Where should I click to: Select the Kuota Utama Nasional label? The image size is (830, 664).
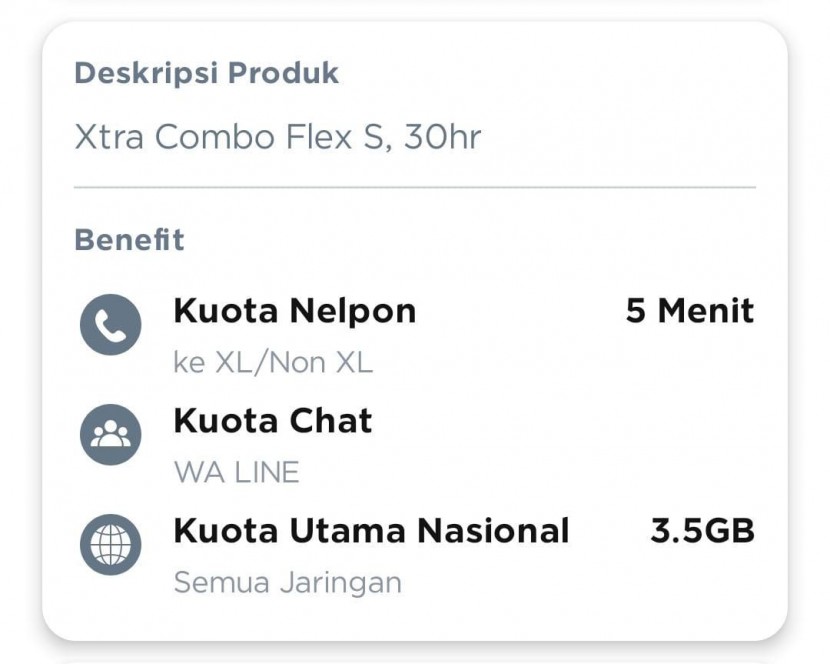tap(372, 531)
